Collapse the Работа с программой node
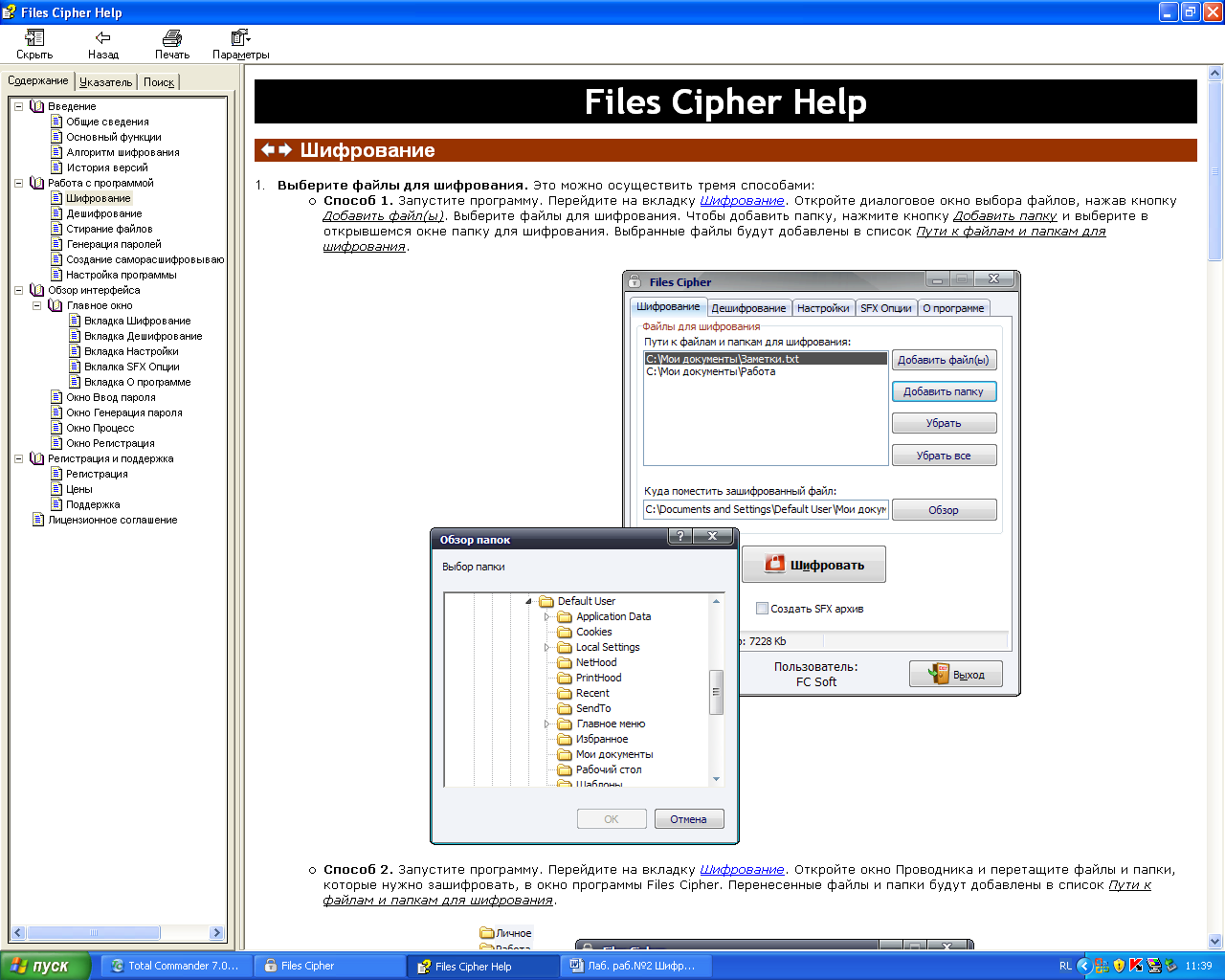 click(18, 183)
